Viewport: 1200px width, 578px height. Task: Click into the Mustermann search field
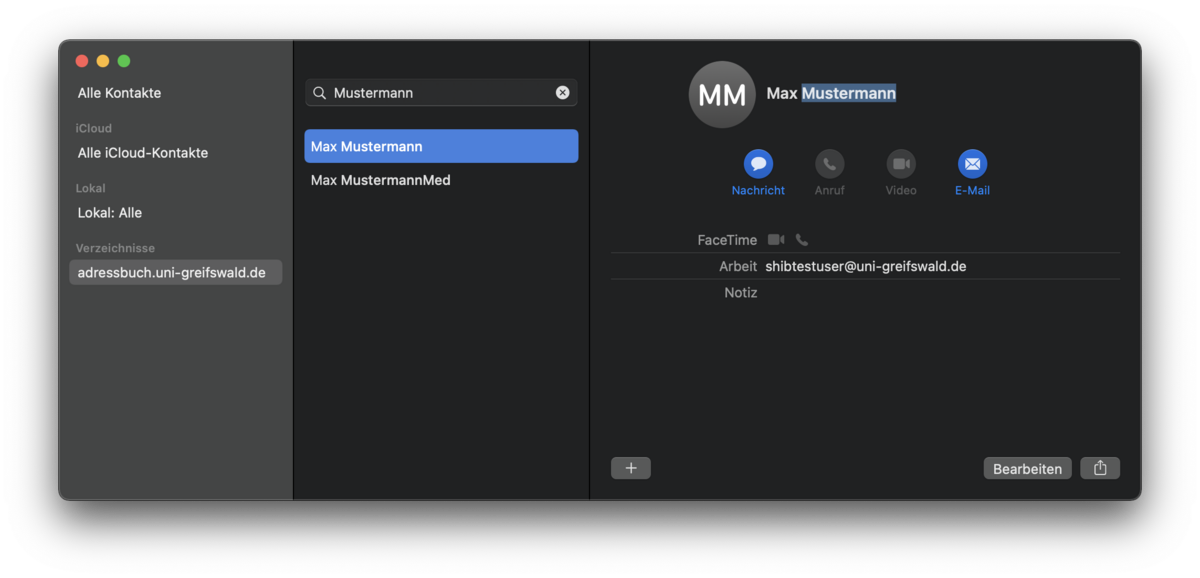(440, 93)
